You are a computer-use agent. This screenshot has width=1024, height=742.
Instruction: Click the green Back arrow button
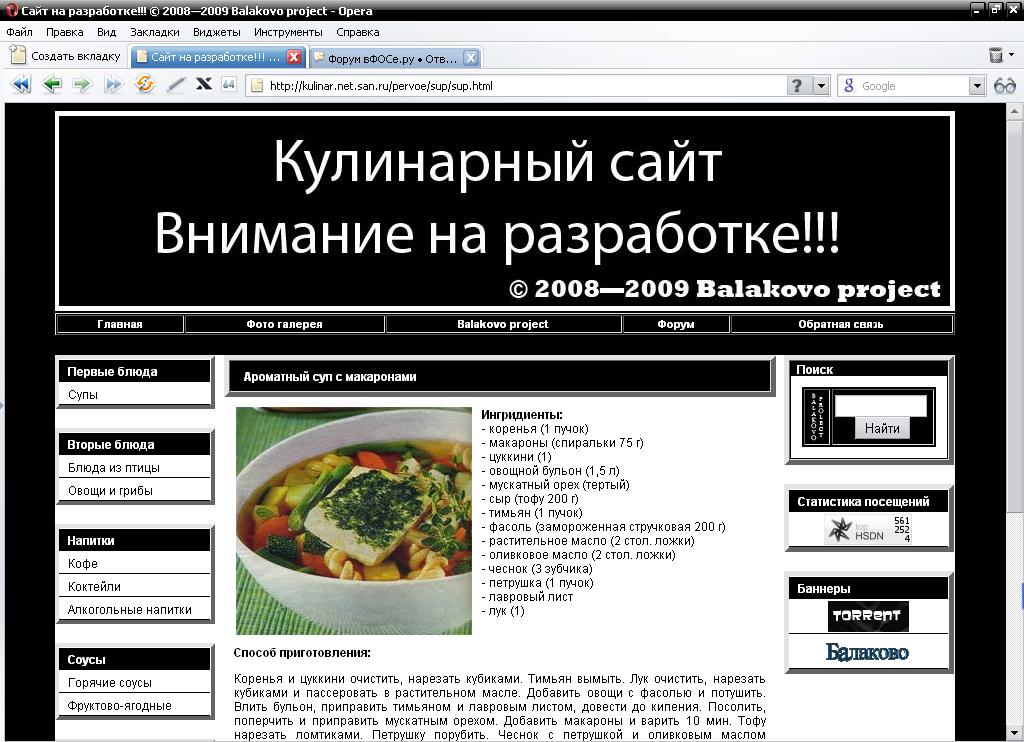tap(52, 85)
